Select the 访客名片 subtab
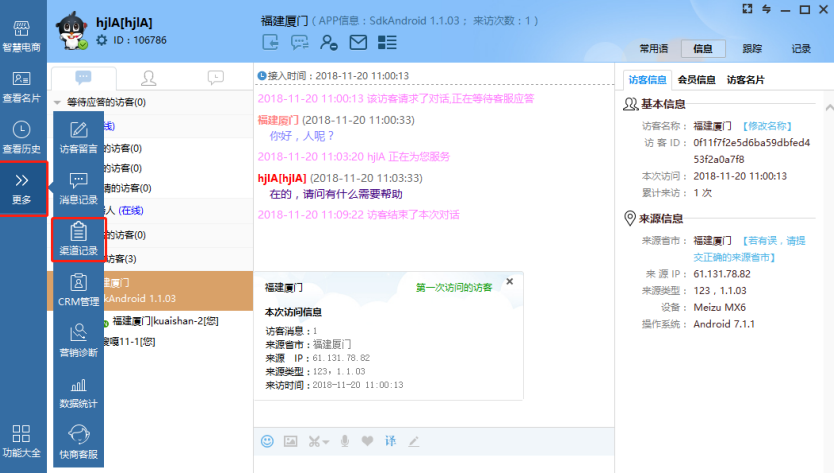The height and width of the screenshot is (473, 834). tap(746, 80)
